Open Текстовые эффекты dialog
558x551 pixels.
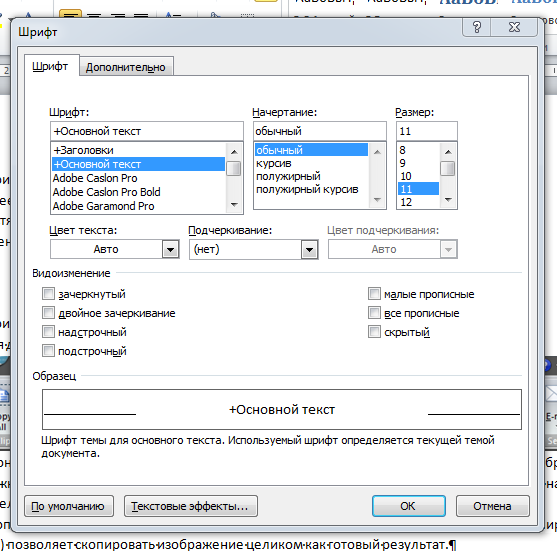pyautogui.click(x=191, y=506)
